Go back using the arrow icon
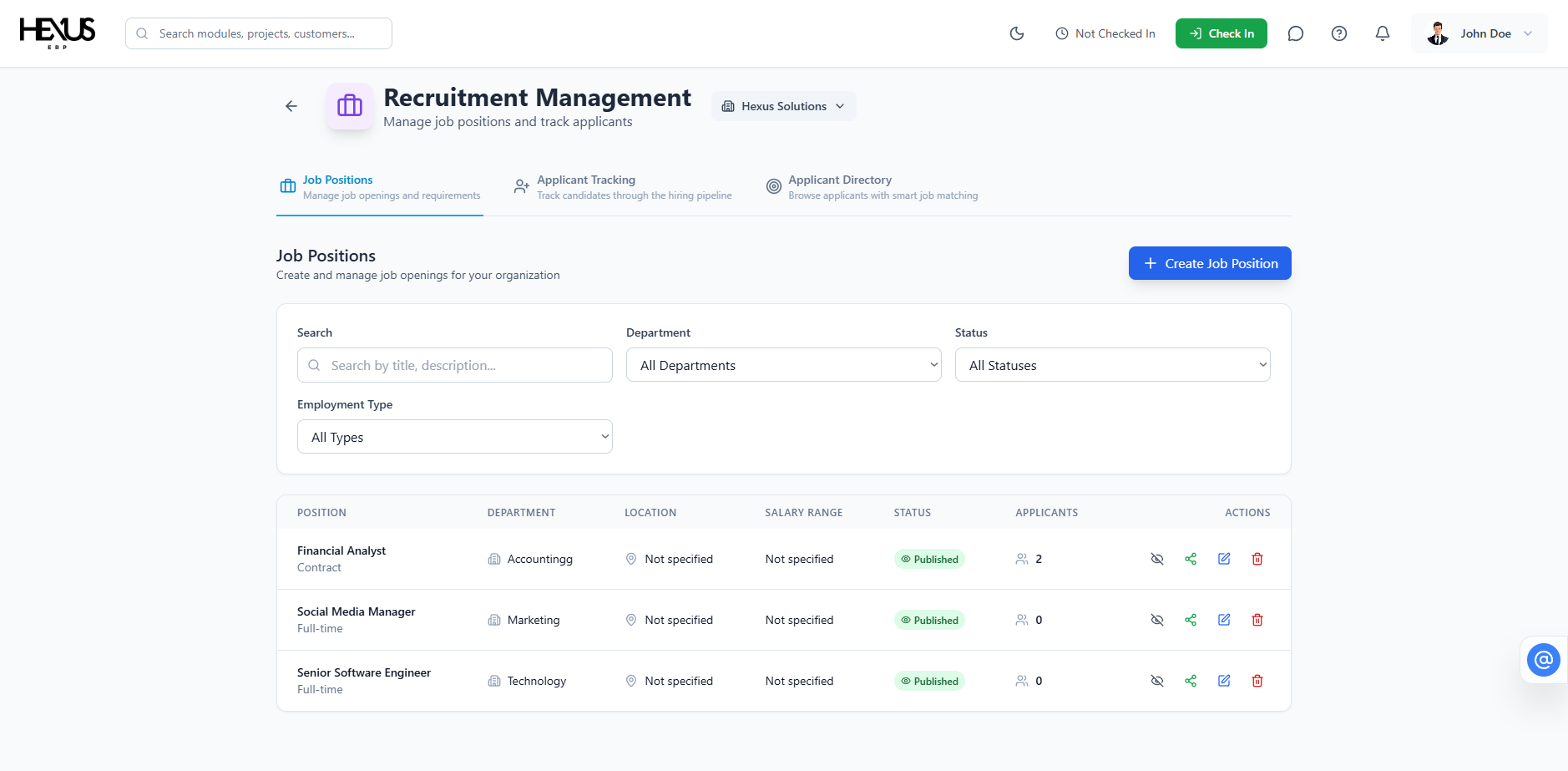 291,106
